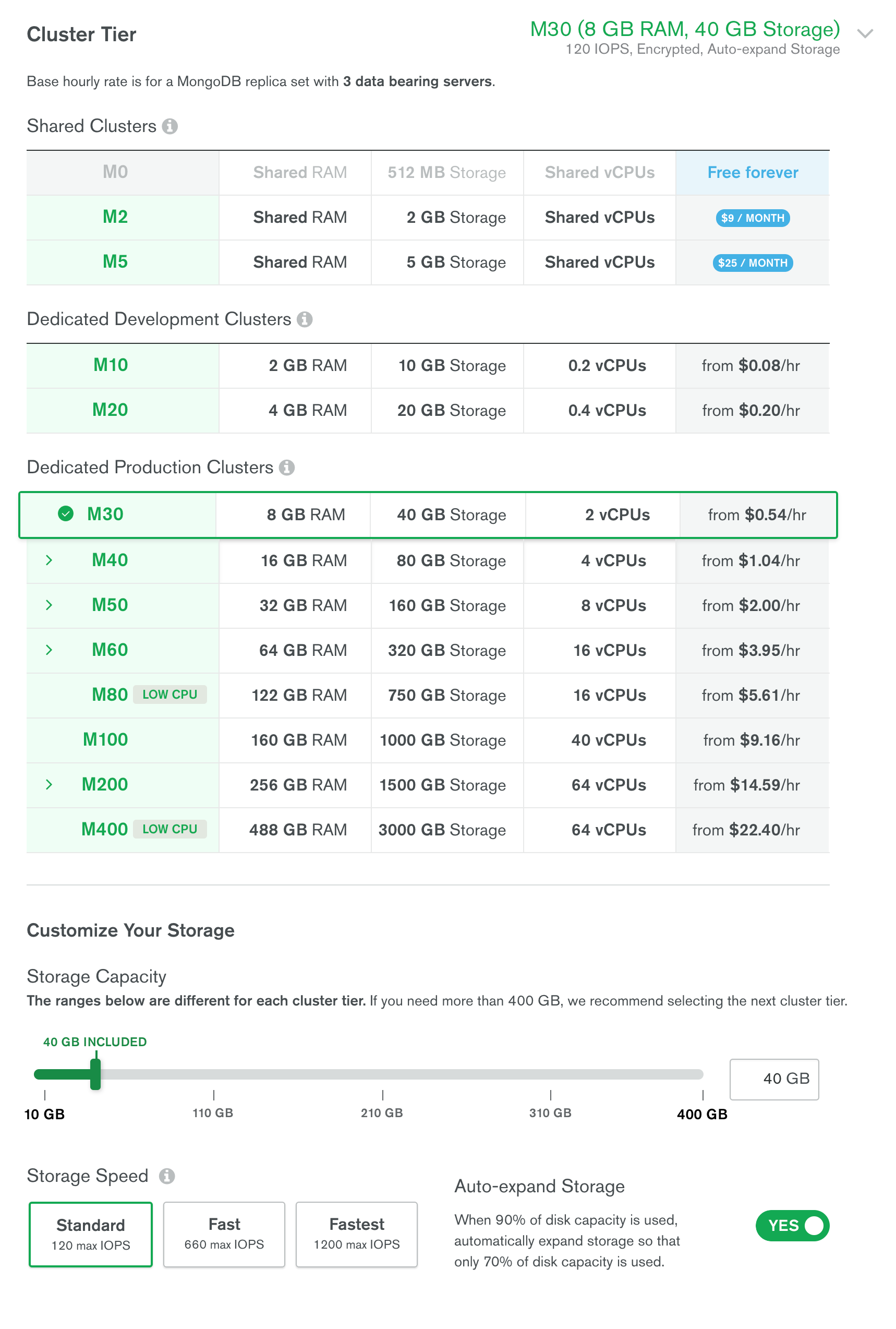Select the Free forever M0 tier
The image size is (896, 1329).
point(752,172)
